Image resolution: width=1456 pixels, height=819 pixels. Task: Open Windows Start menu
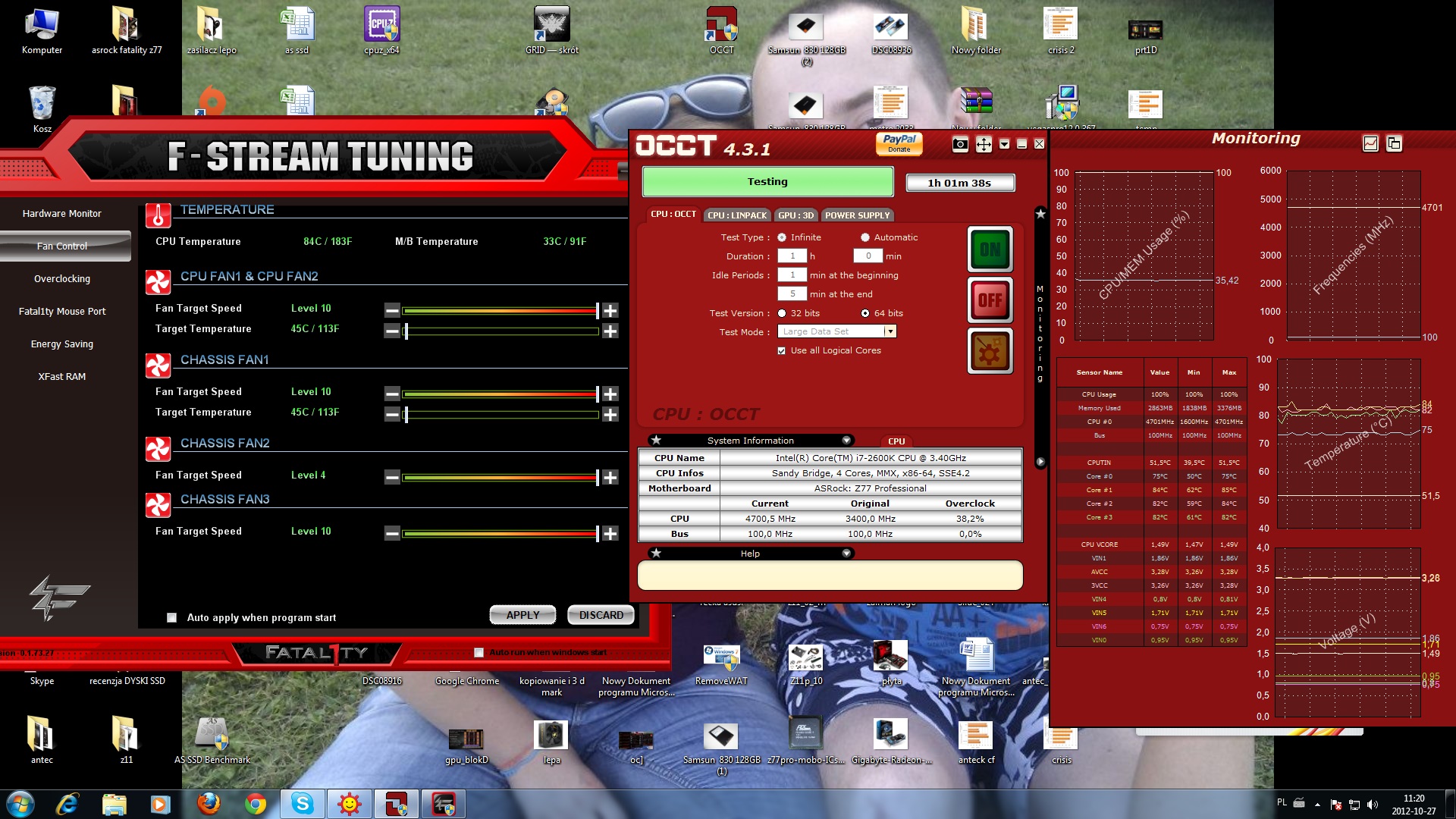click(x=20, y=804)
